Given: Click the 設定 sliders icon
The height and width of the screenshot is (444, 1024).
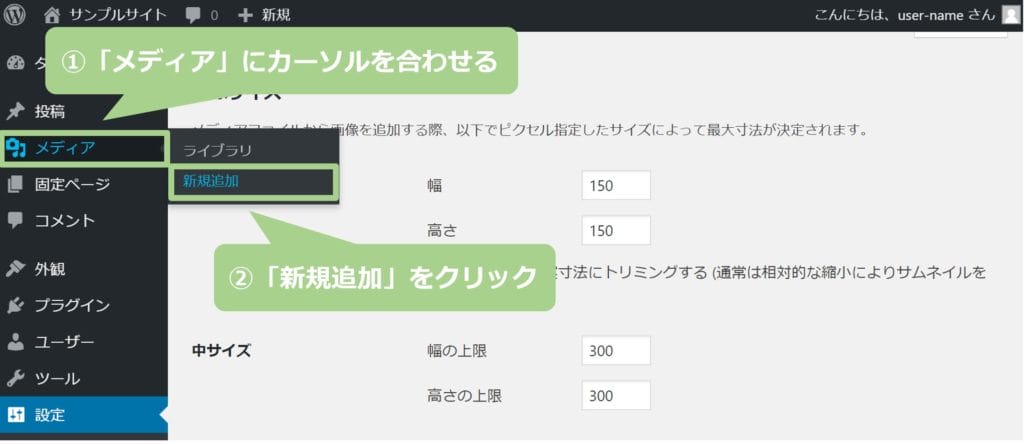Looking at the screenshot, I should click(15, 415).
